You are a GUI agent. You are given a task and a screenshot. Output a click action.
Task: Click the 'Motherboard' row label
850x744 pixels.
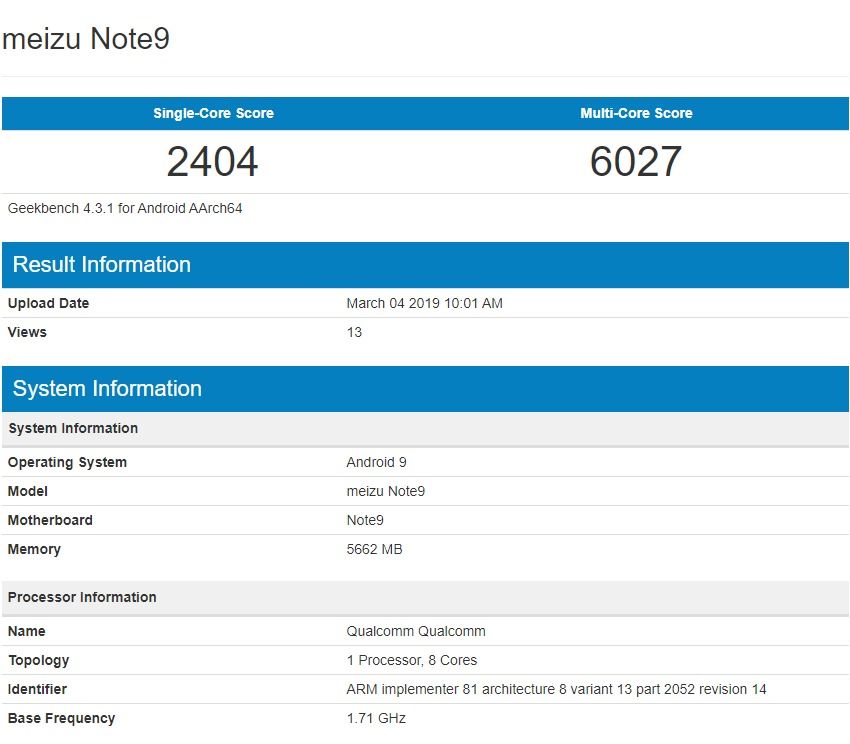50,520
